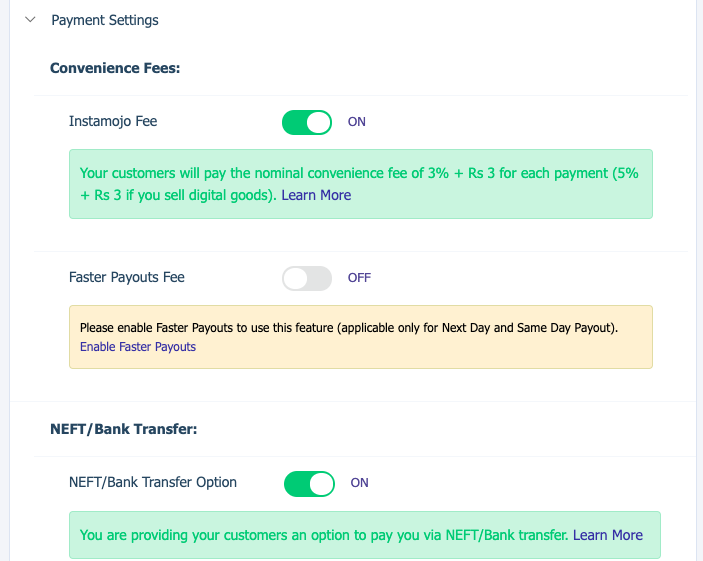
Task: Click the OFF status beside Faster Payouts
Action: [x=359, y=278]
